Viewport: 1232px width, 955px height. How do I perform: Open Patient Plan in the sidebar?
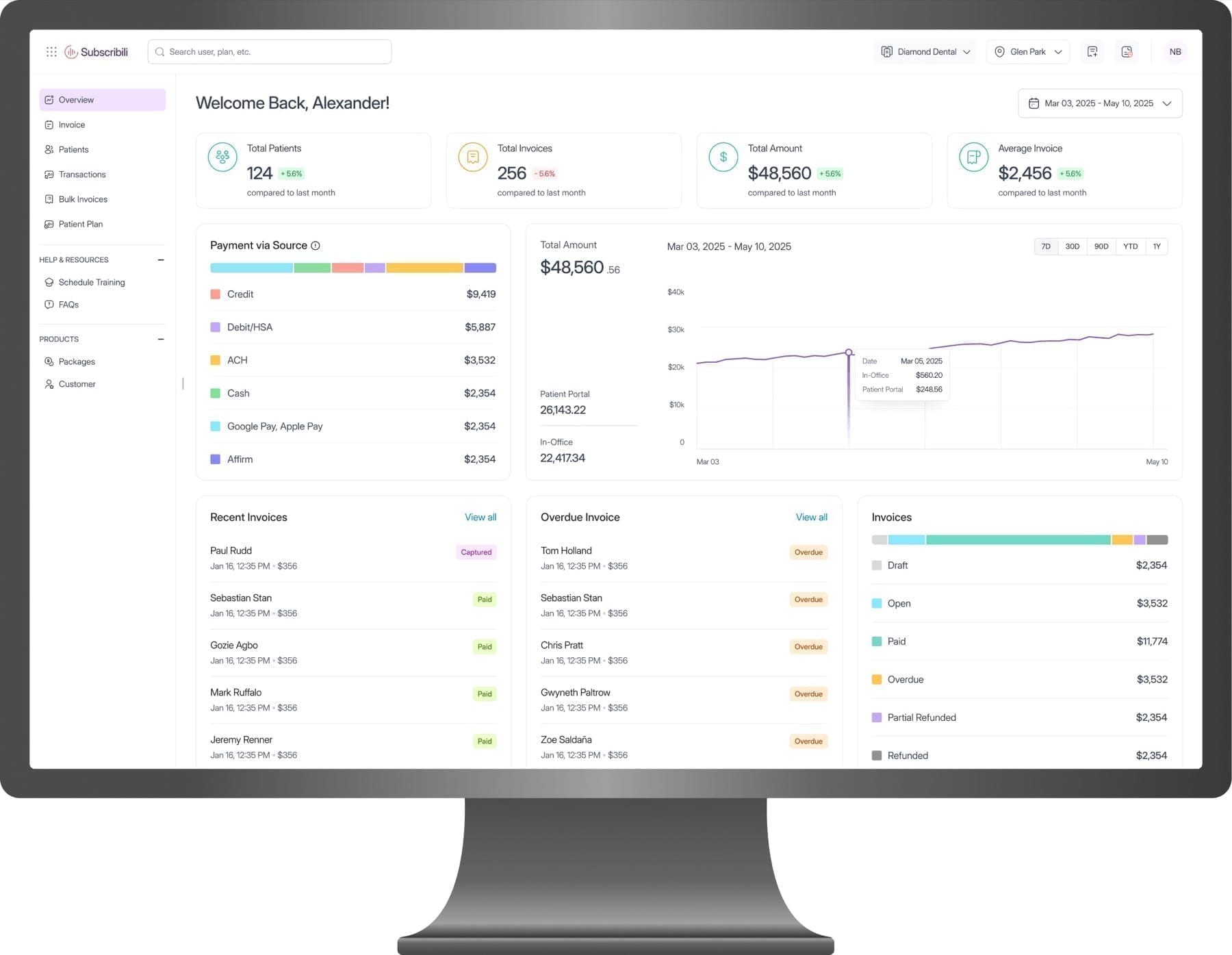click(x=102, y=224)
